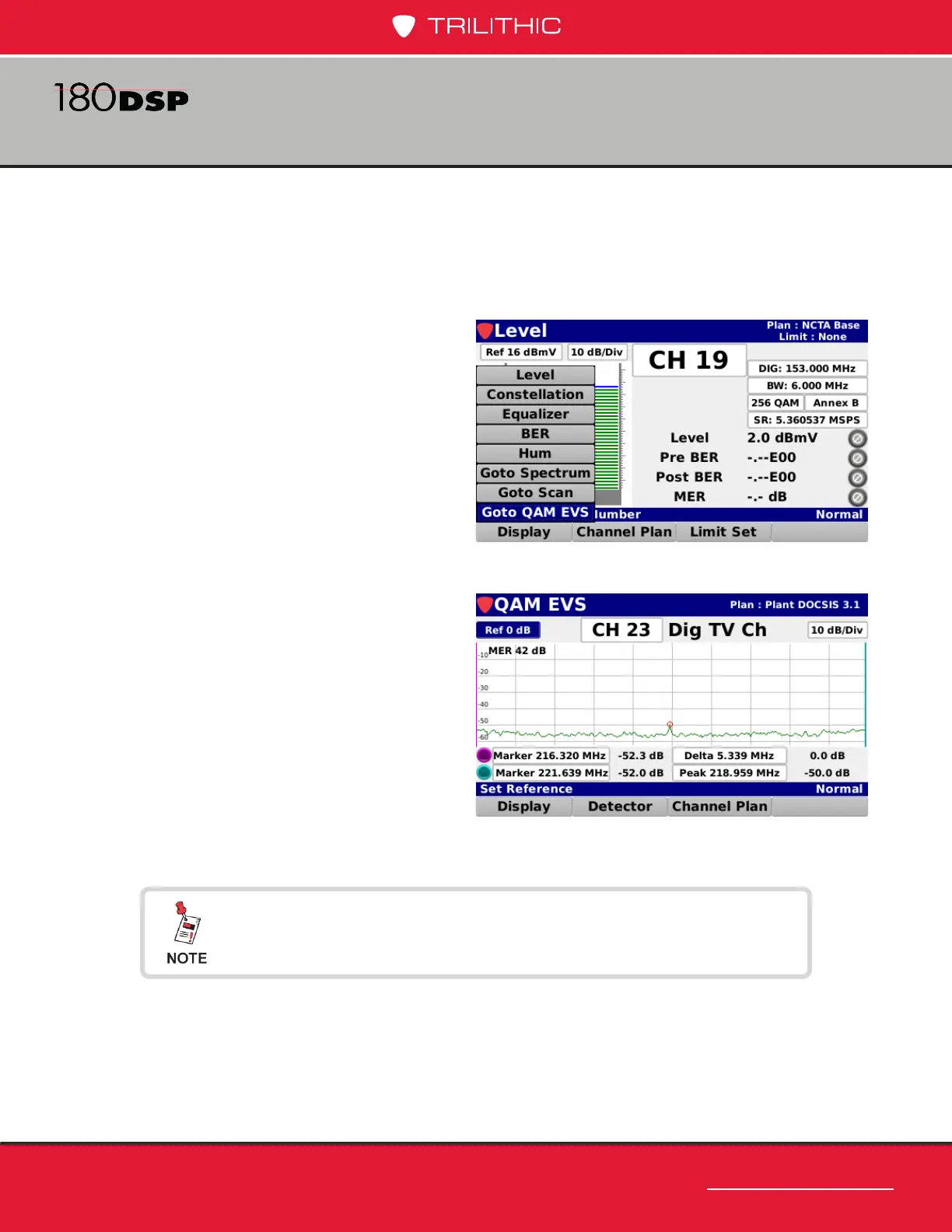Select BER from the mode menu
The height and width of the screenshot is (1232, 952).
point(535,433)
